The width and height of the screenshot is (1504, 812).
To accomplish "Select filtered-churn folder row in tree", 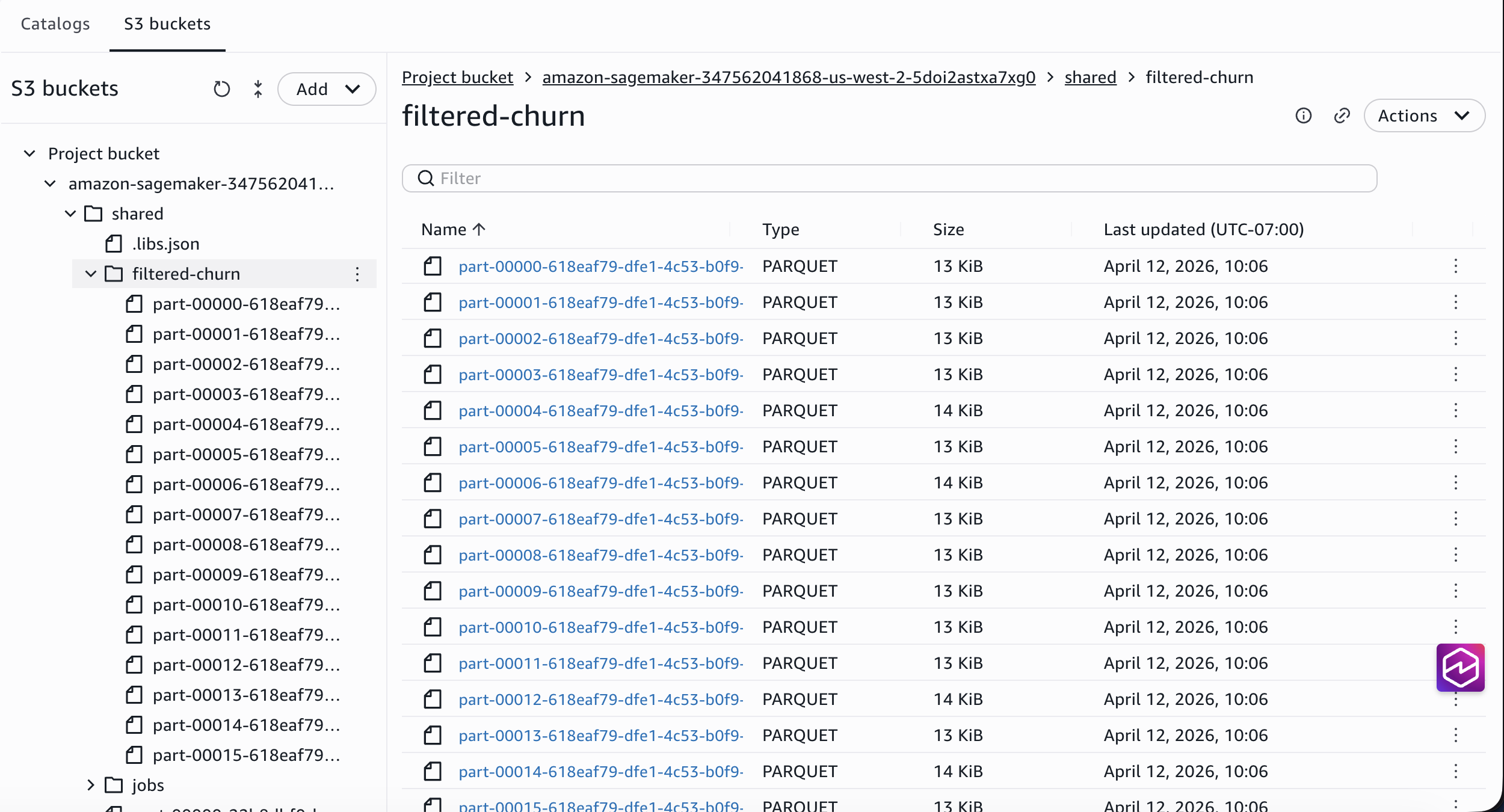I will tap(224, 274).
